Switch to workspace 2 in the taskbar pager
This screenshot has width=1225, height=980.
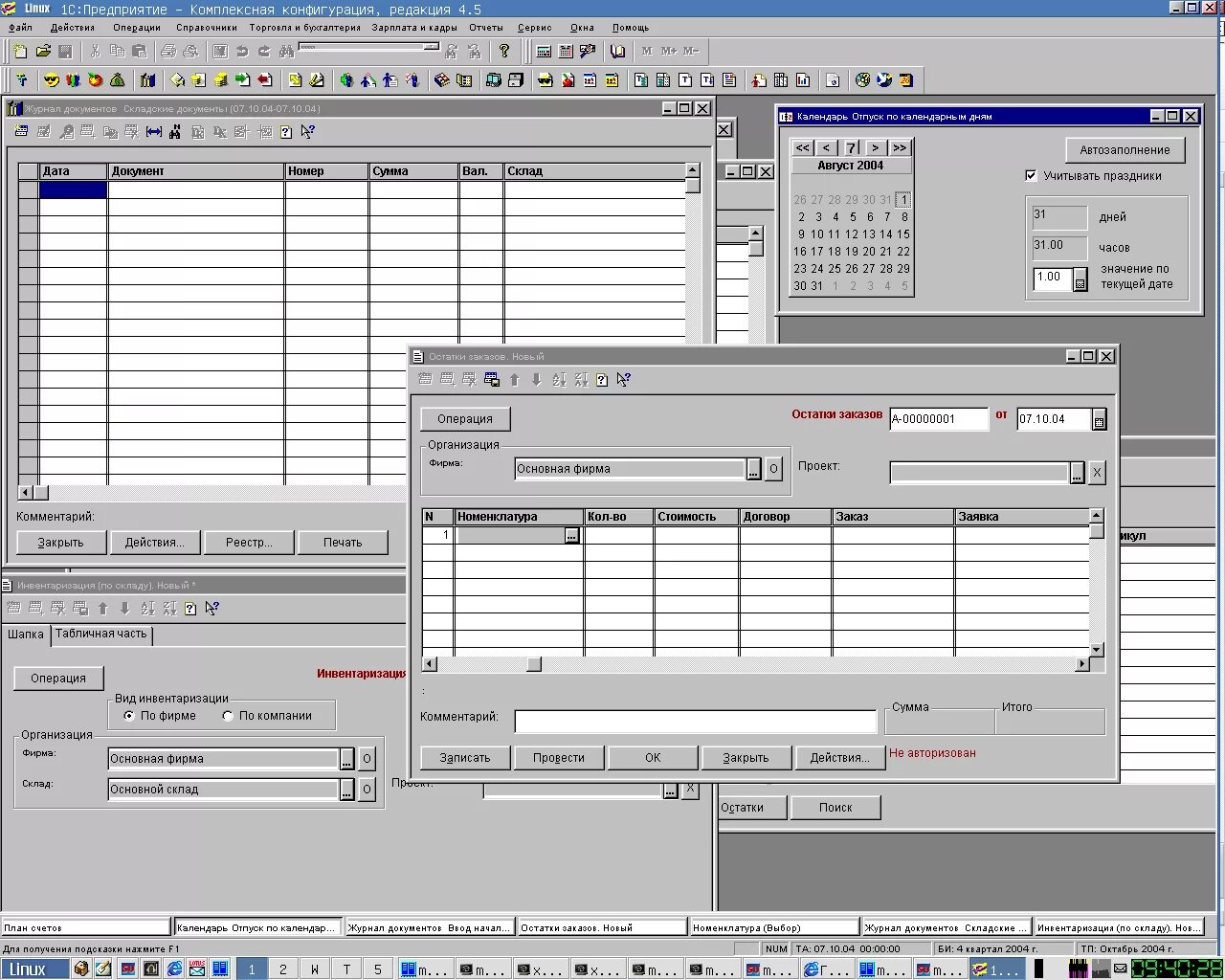[283, 969]
